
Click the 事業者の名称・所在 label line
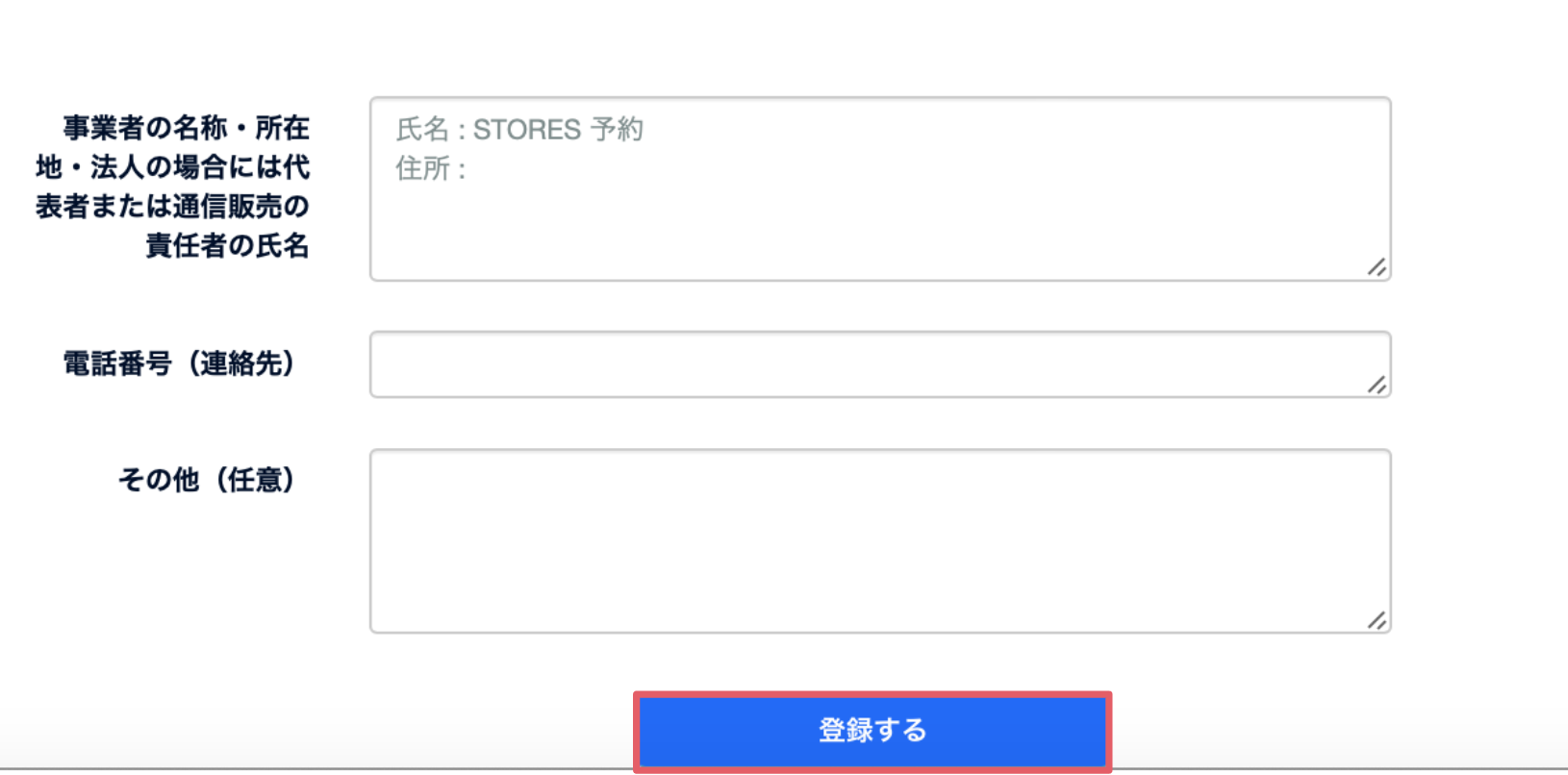pyautogui.click(x=186, y=128)
